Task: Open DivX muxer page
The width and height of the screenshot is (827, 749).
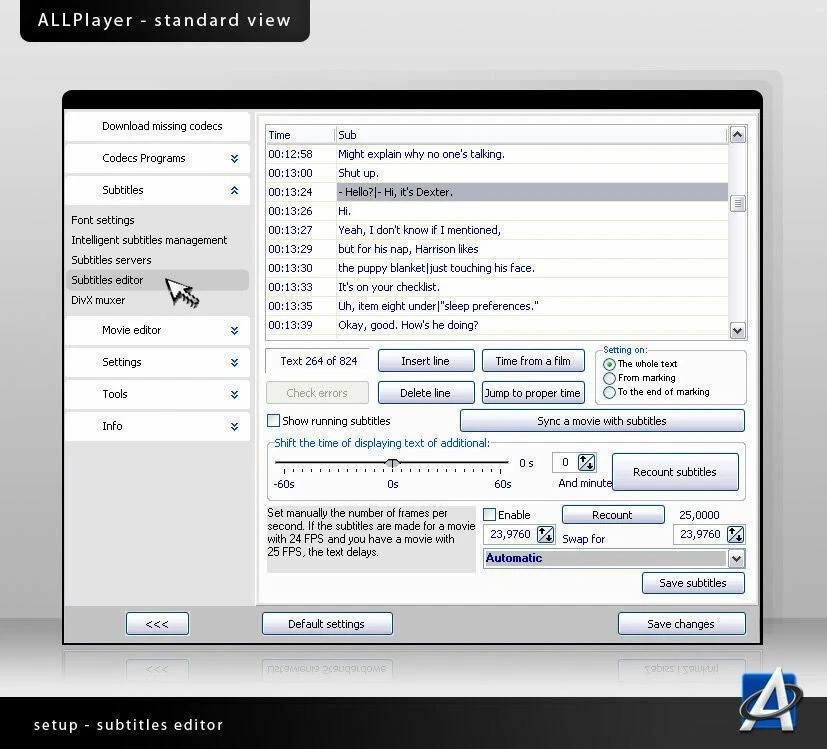Action: (98, 300)
